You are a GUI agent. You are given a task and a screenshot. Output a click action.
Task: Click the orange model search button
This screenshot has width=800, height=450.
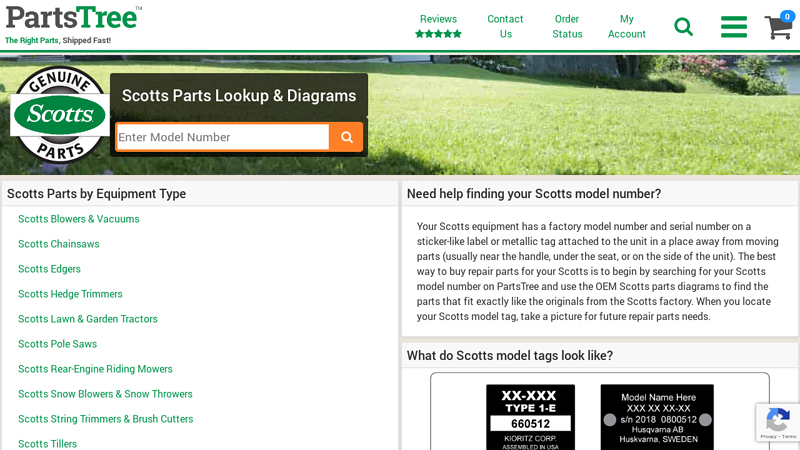point(346,137)
